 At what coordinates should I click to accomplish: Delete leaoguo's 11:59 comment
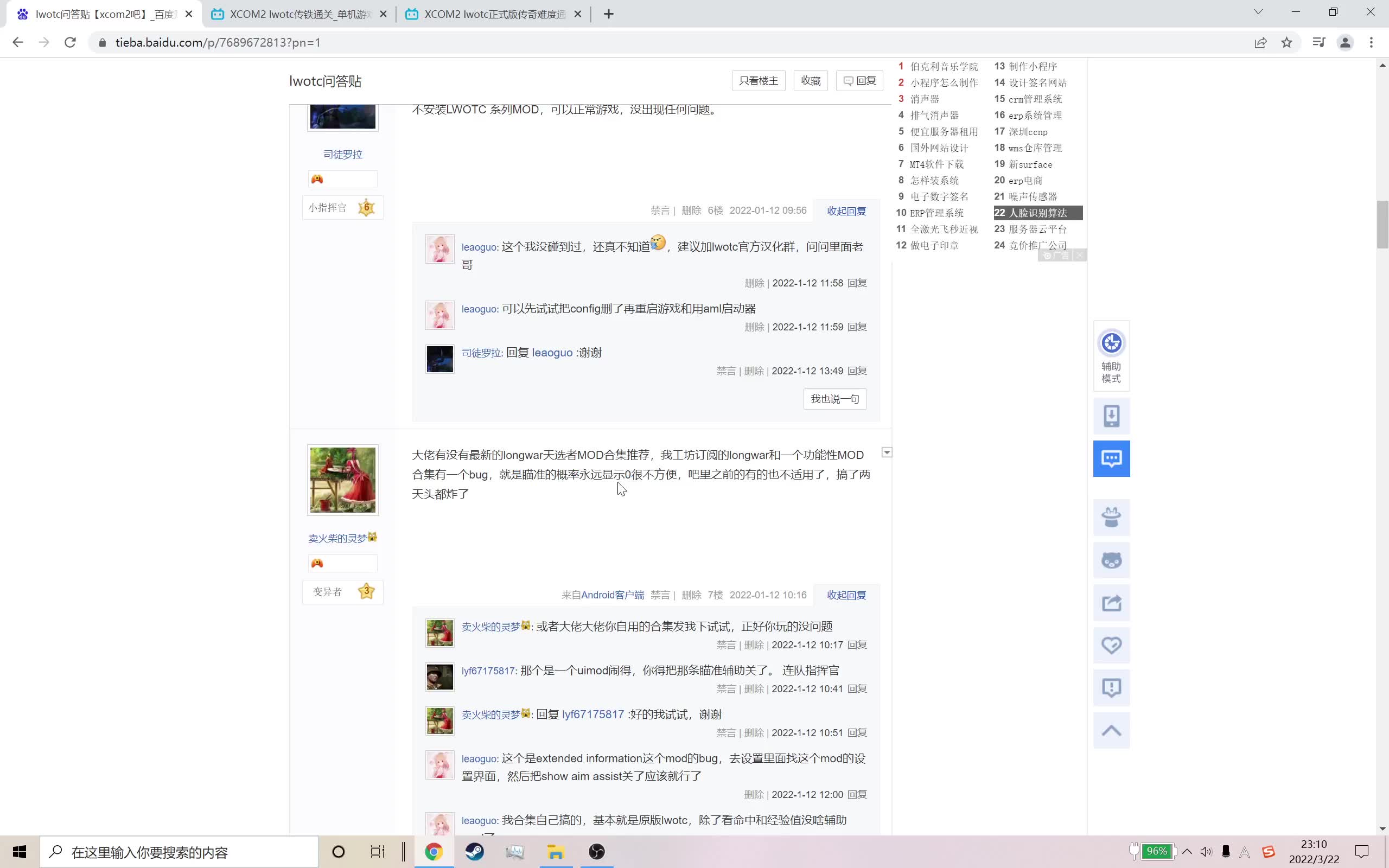[x=754, y=327]
